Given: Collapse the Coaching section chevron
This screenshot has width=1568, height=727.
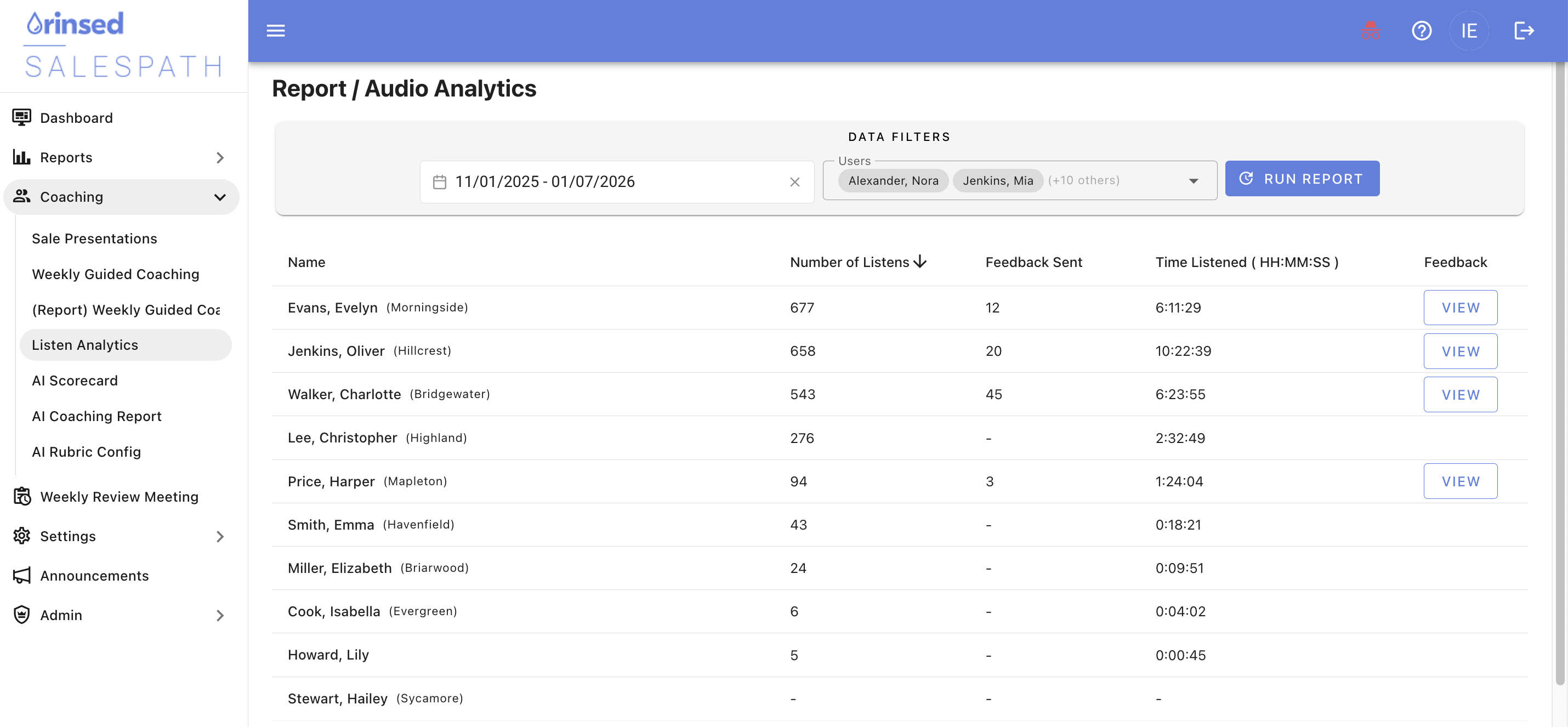Looking at the screenshot, I should point(220,197).
